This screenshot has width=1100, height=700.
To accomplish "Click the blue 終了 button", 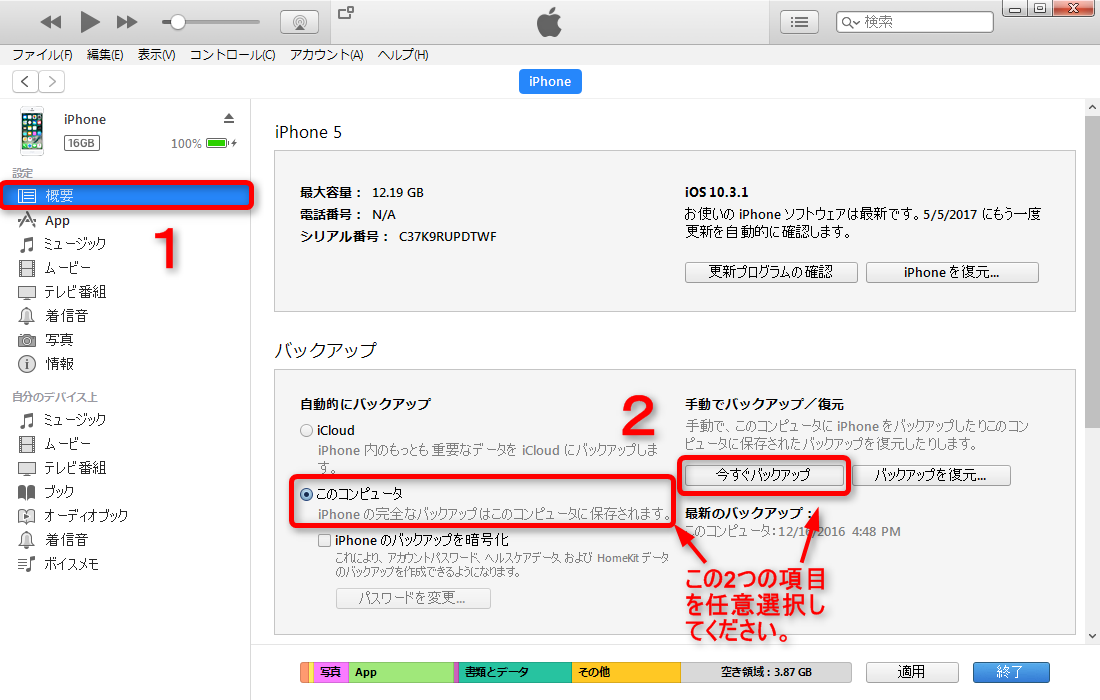I will (1011, 672).
